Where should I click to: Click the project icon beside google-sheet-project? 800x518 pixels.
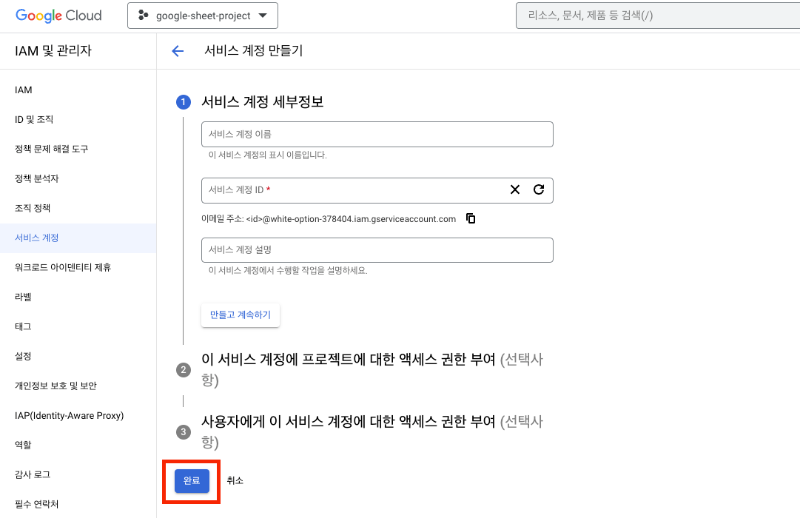143,16
